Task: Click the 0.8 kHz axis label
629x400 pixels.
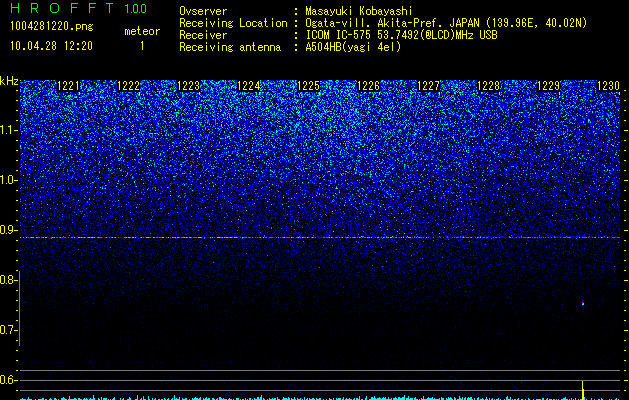Action: pos(8,280)
